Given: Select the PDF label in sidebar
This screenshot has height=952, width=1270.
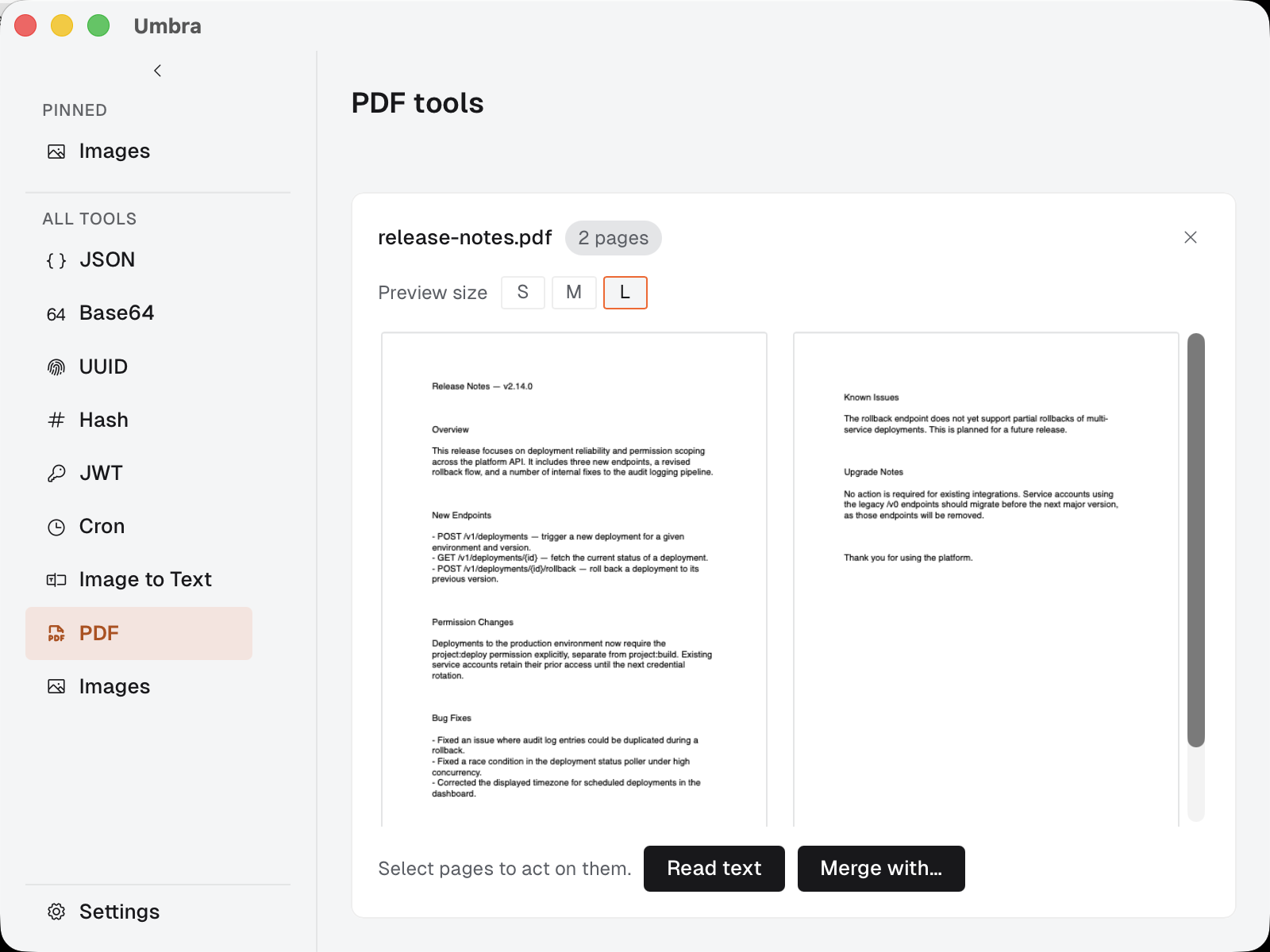Looking at the screenshot, I should pyautogui.click(x=99, y=633).
